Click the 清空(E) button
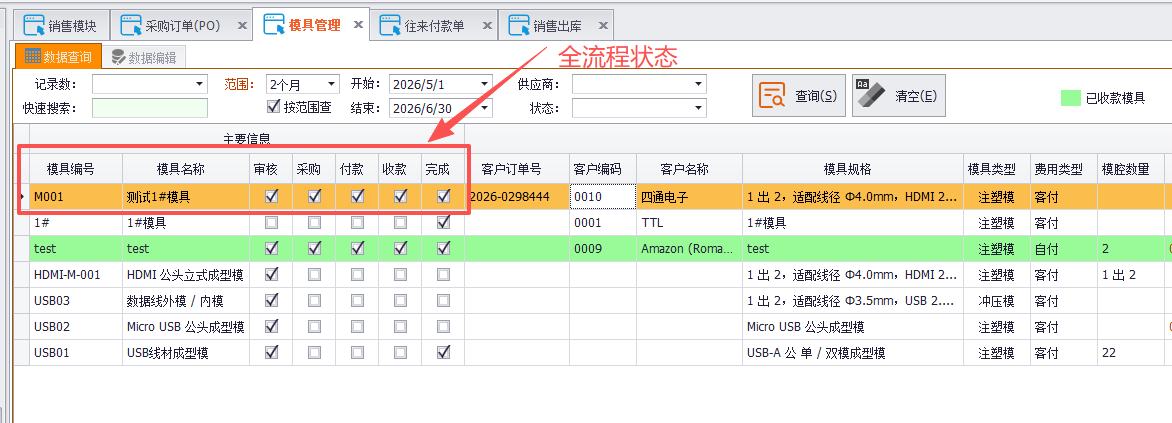 click(898, 96)
